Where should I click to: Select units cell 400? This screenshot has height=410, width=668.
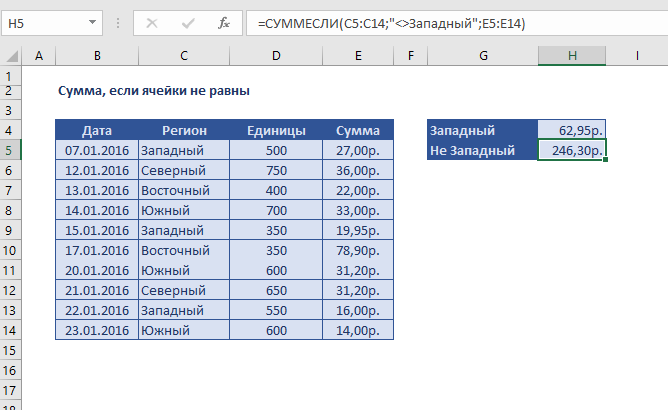[276, 191]
